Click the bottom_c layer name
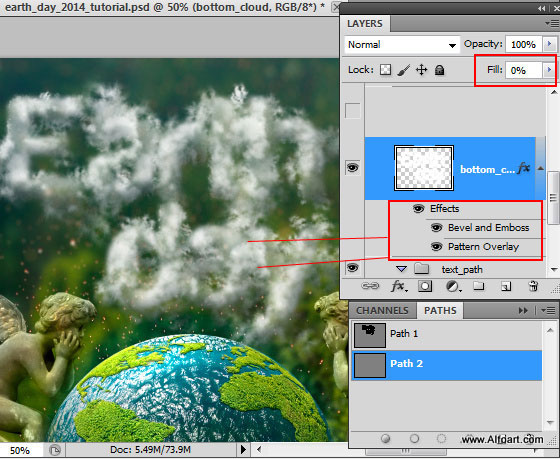This screenshot has width=560, height=459. point(487,169)
